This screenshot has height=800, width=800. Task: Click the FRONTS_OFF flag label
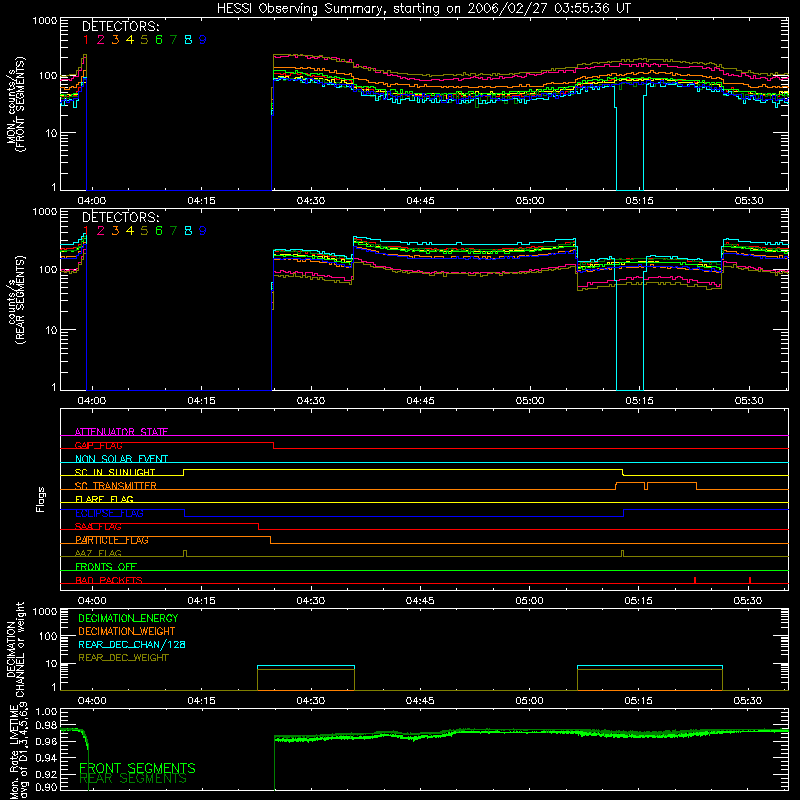[106, 567]
